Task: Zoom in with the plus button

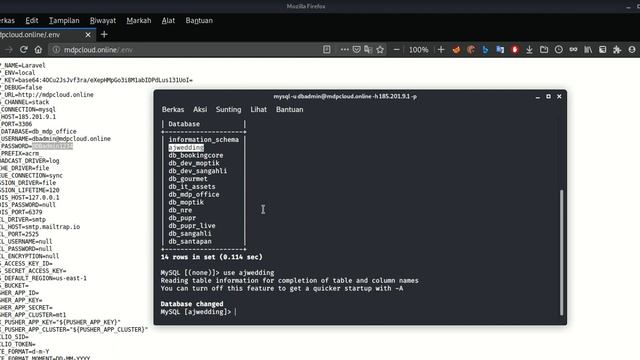Action: [441, 49]
